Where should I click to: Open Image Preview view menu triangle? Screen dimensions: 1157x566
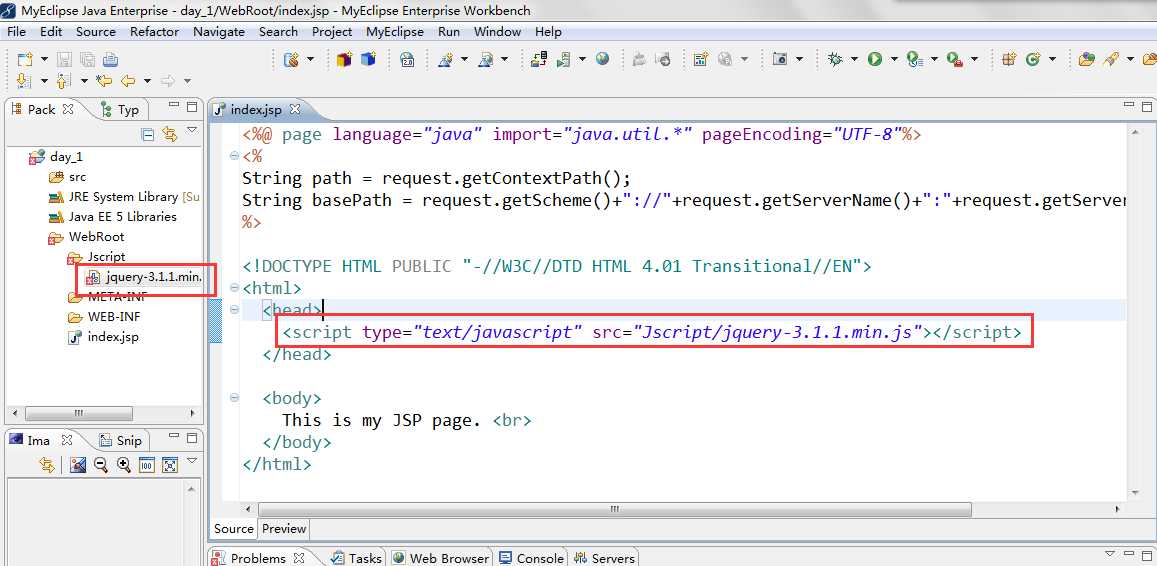click(x=192, y=461)
